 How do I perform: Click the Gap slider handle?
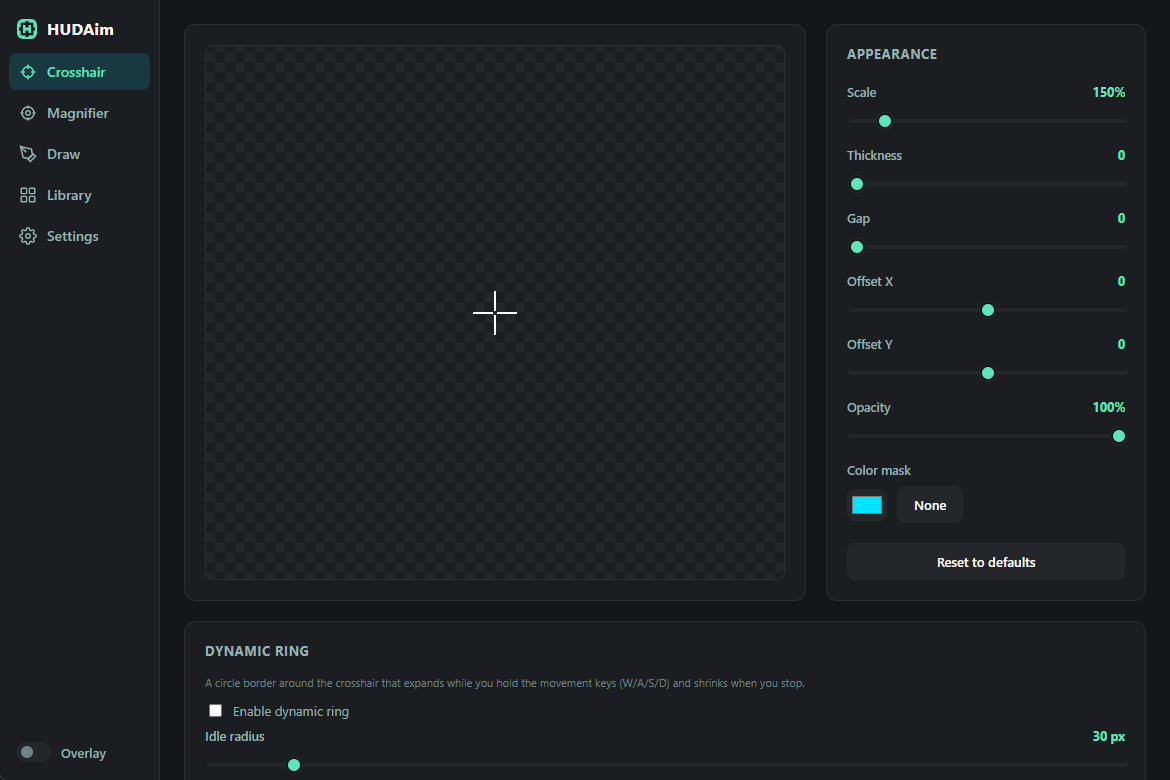click(857, 247)
